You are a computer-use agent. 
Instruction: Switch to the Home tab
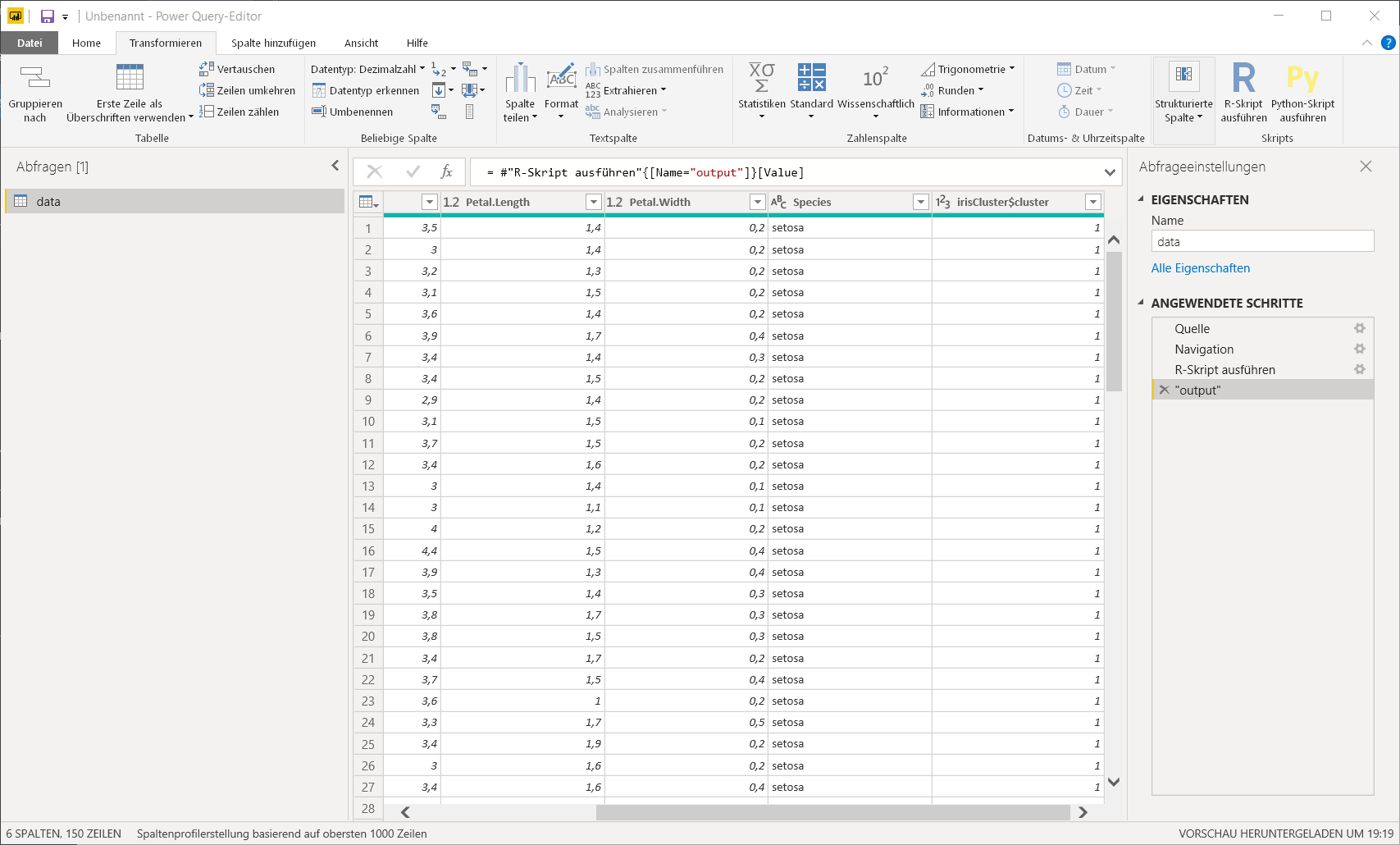pyautogui.click(x=86, y=43)
